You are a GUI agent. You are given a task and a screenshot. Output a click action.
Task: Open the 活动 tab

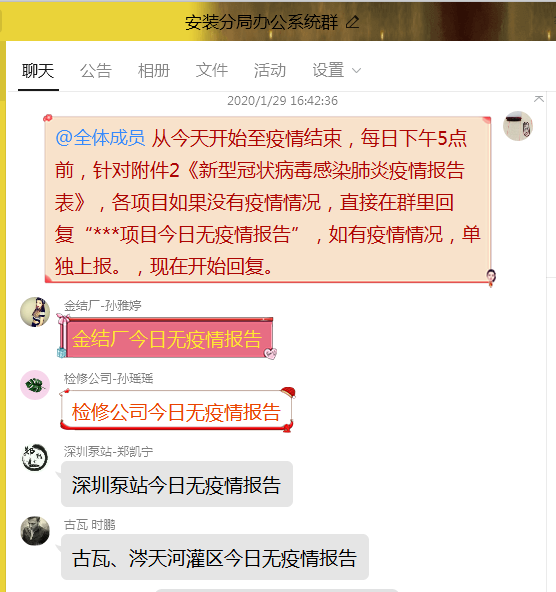(270, 71)
